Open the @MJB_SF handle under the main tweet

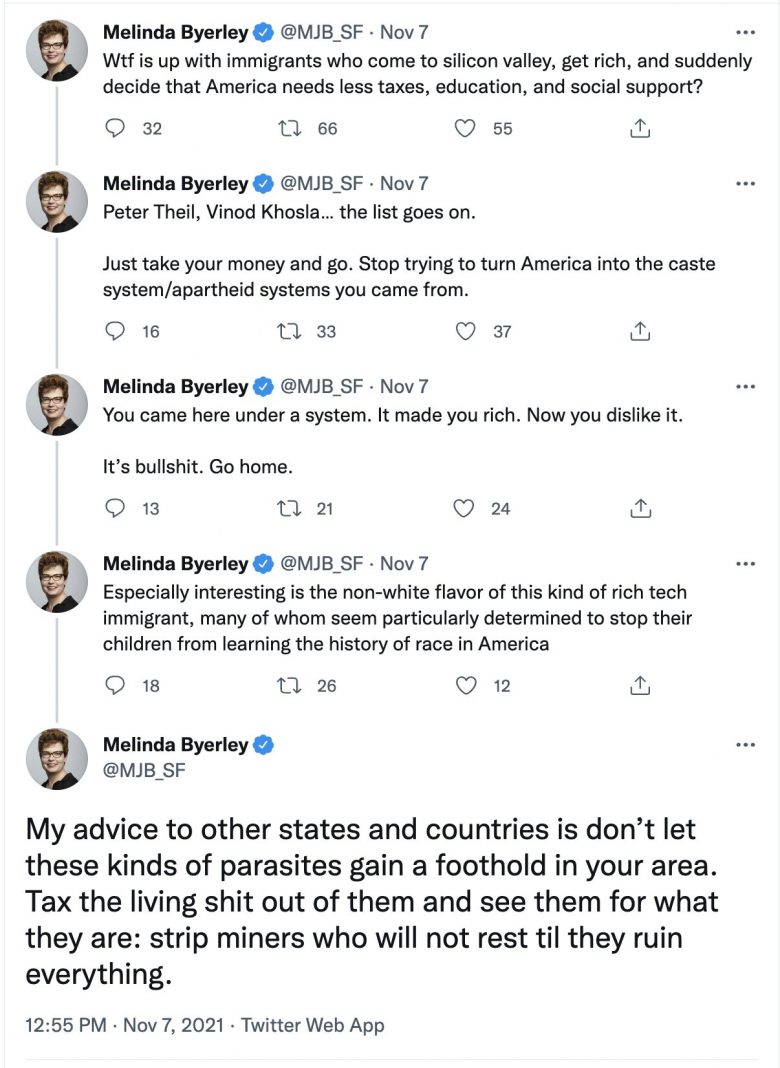pyautogui.click(x=144, y=770)
